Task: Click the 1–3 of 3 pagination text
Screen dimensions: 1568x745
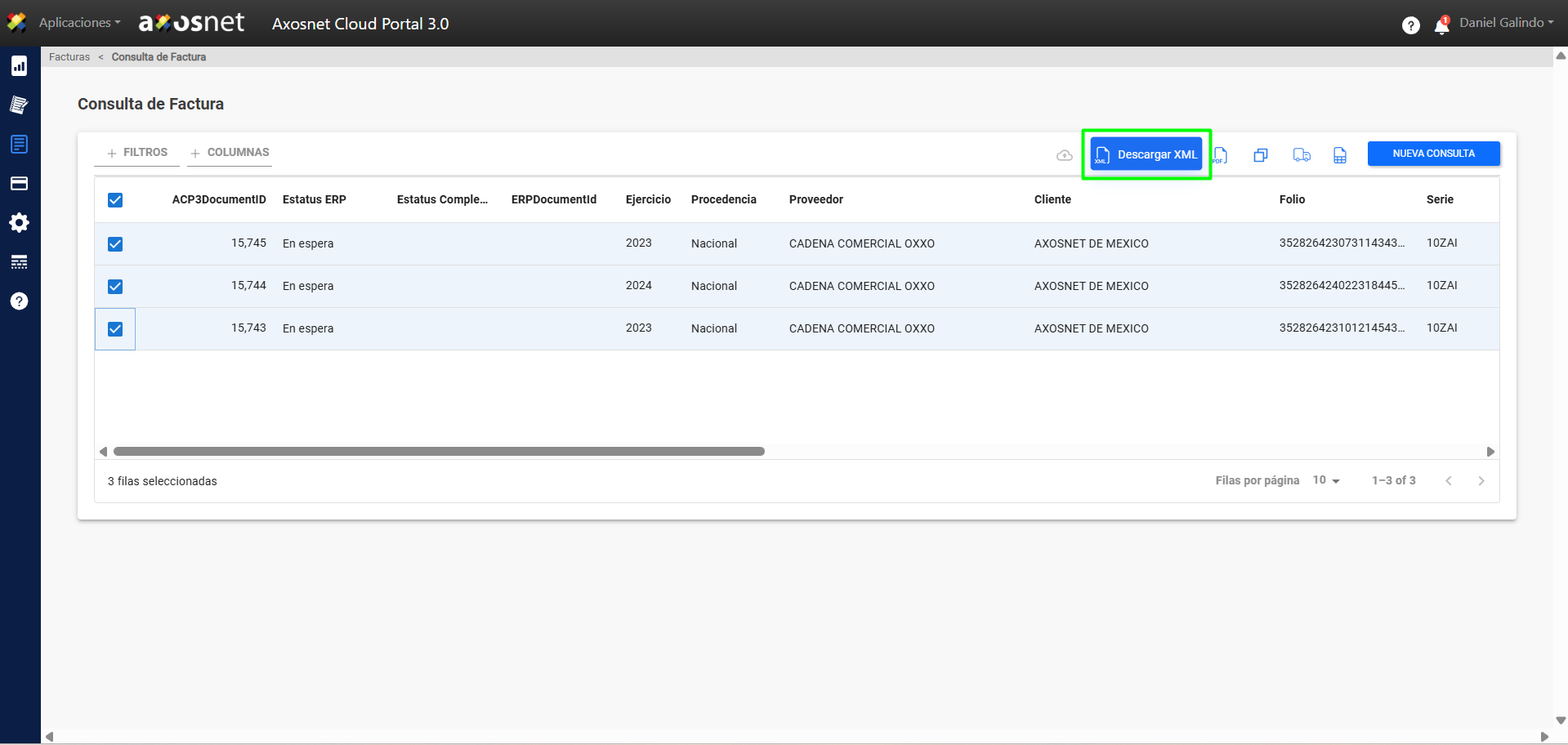Action: pos(1394,480)
